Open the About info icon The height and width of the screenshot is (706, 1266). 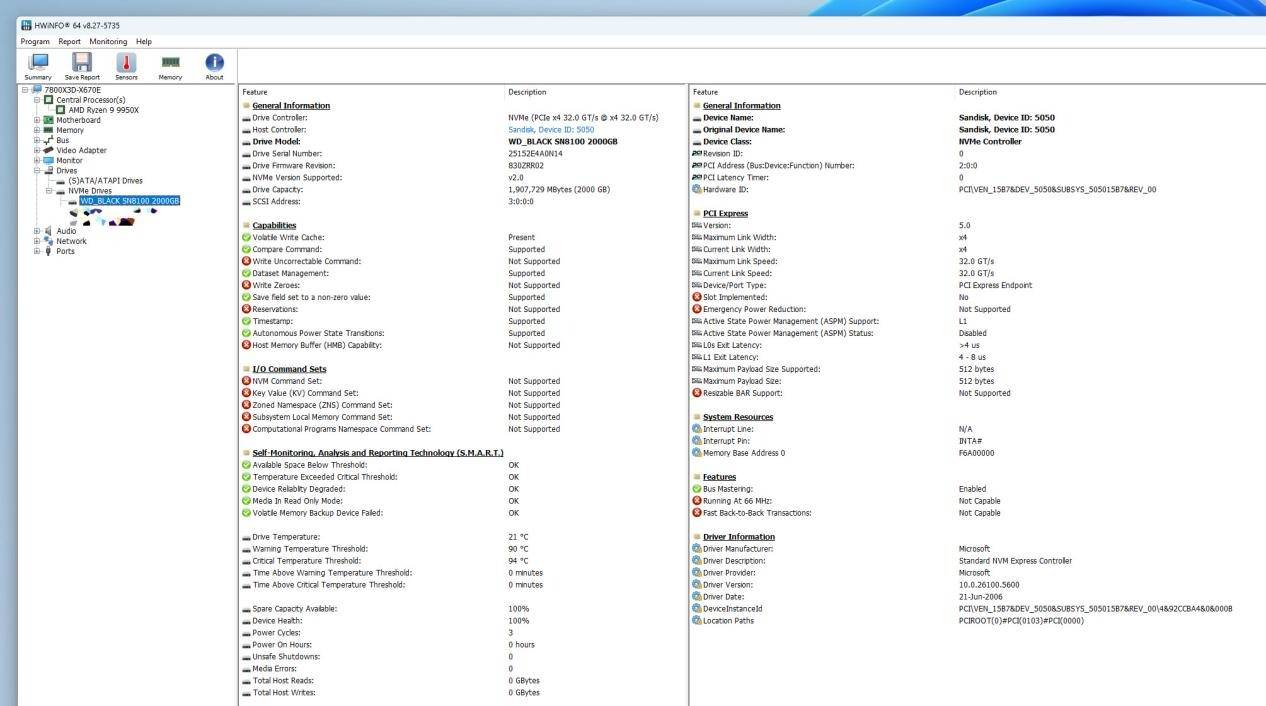click(x=214, y=64)
